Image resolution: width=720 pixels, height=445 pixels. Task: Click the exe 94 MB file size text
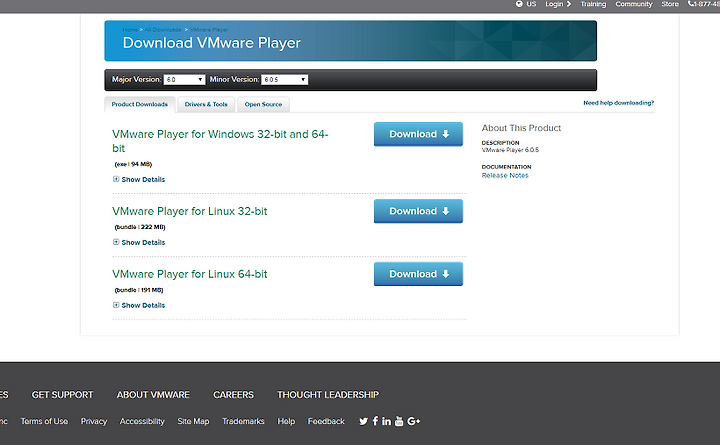click(x=133, y=164)
